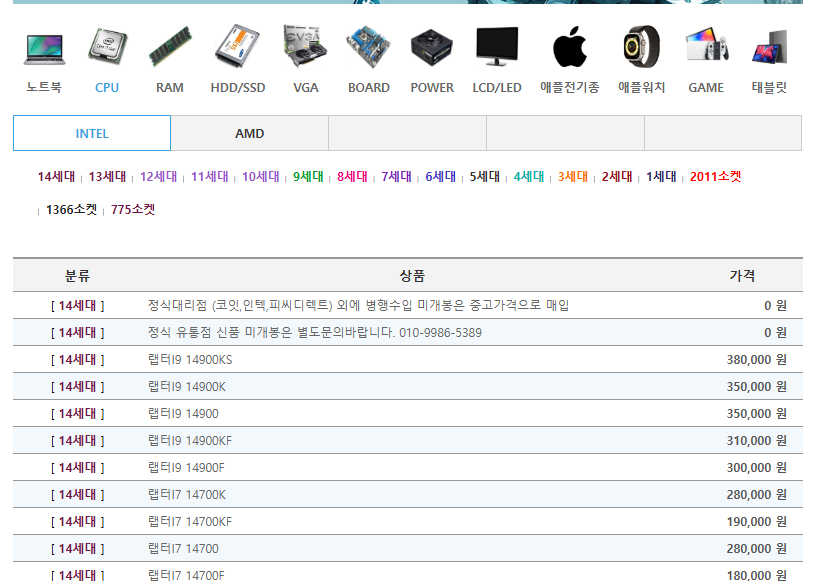Select the 랩터I7 14700 product name
814x581 pixels.
pos(183,549)
